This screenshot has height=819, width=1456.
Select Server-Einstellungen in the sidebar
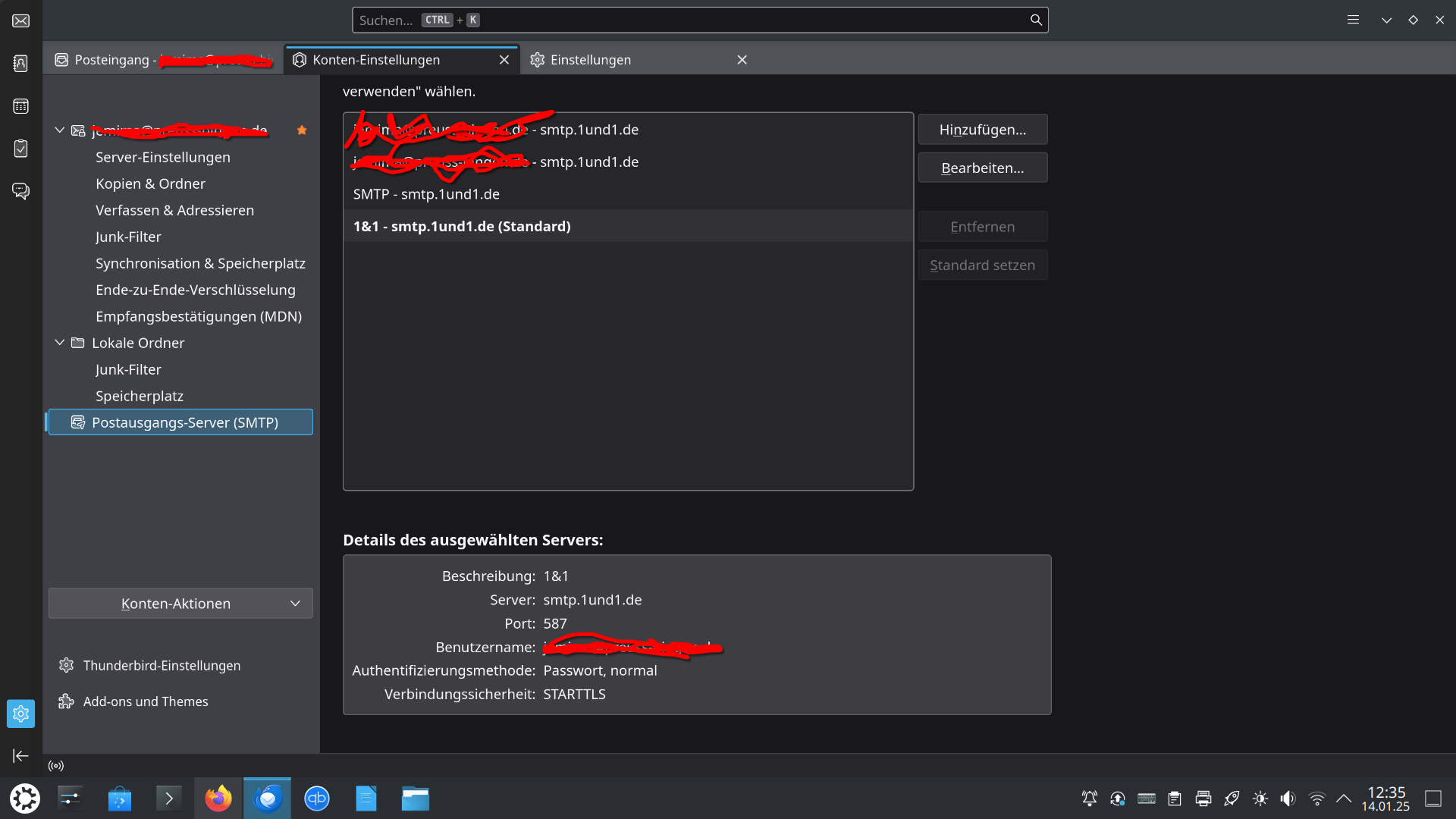163,157
